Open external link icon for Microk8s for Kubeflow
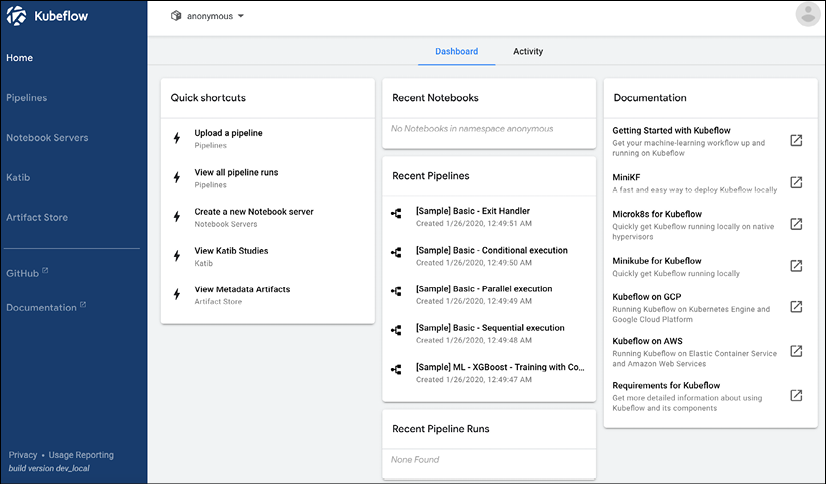Viewport: 826px width, 484px height. click(796, 224)
